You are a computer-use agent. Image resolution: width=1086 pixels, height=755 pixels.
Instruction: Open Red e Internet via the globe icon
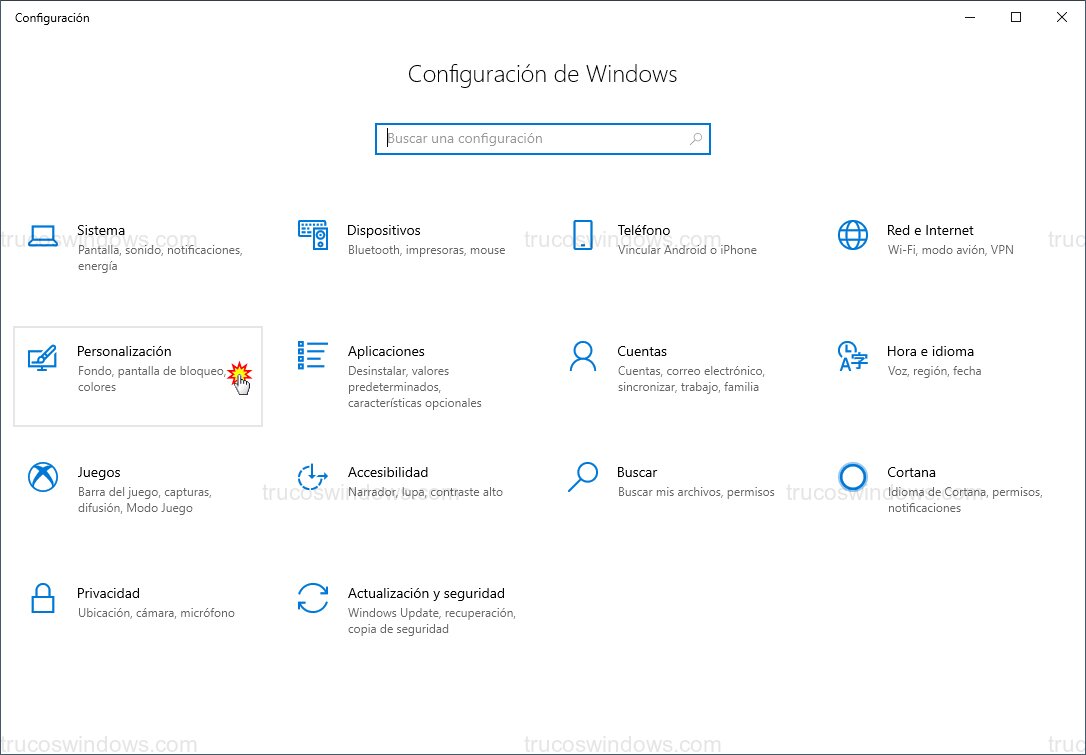coord(852,237)
